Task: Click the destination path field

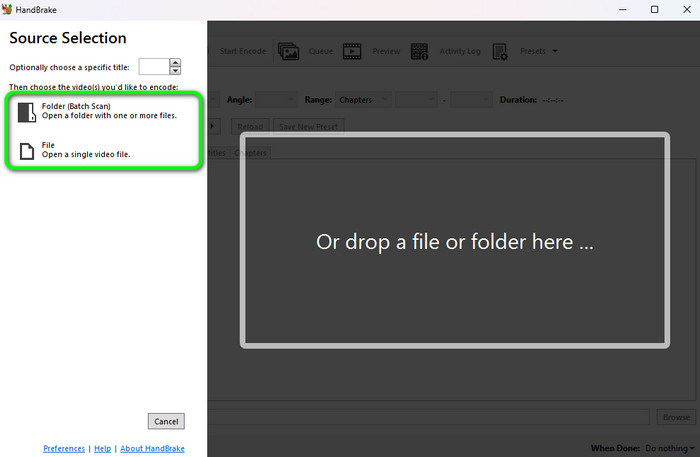Action: click(x=428, y=417)
